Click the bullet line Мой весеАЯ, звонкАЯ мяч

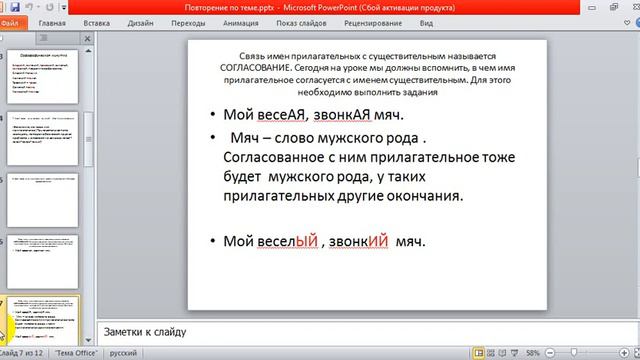pyautogui.click(x=313, y=115)
